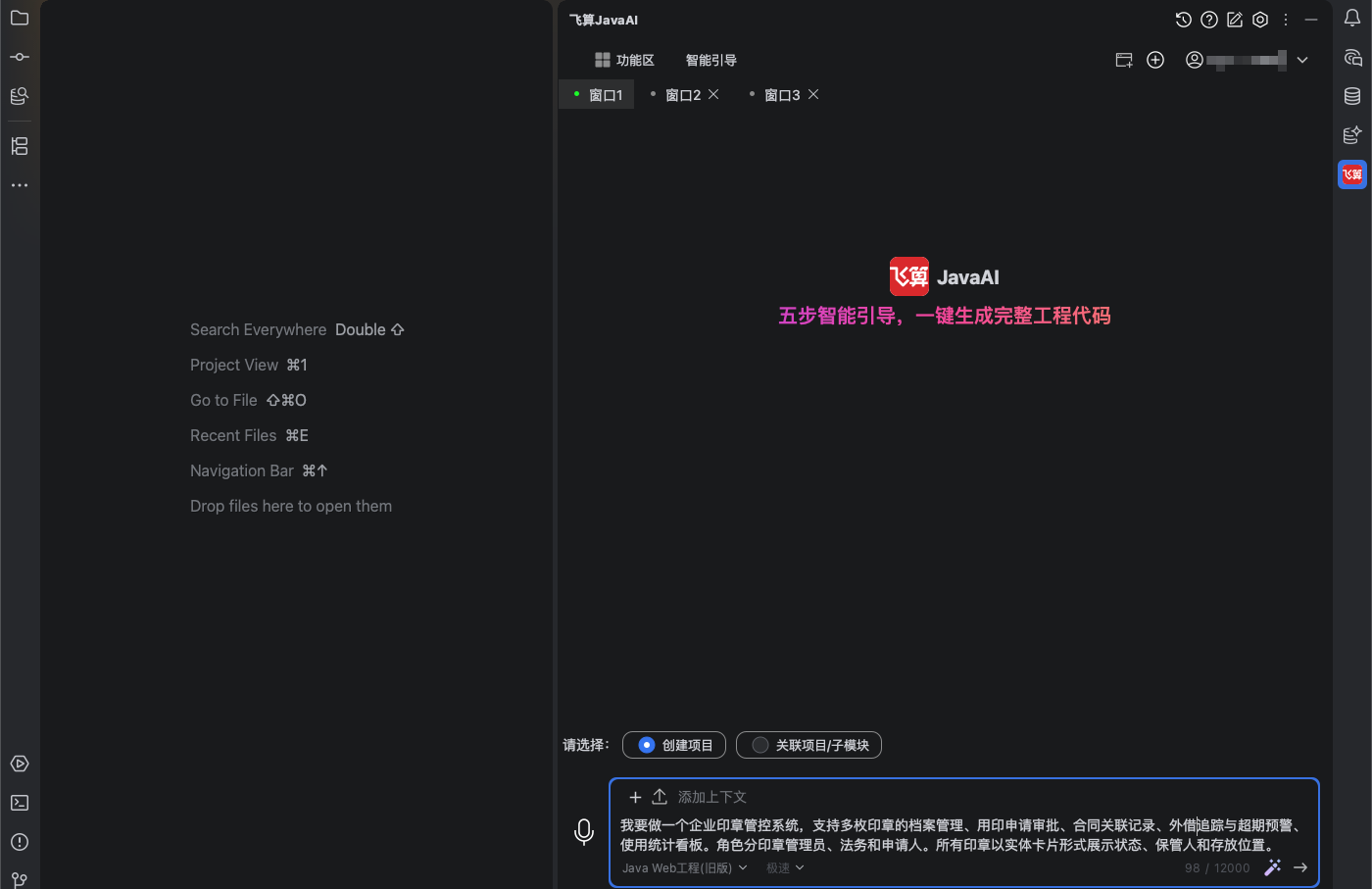
Task: Start voice input with the microphone
Action: pos(584,832)
